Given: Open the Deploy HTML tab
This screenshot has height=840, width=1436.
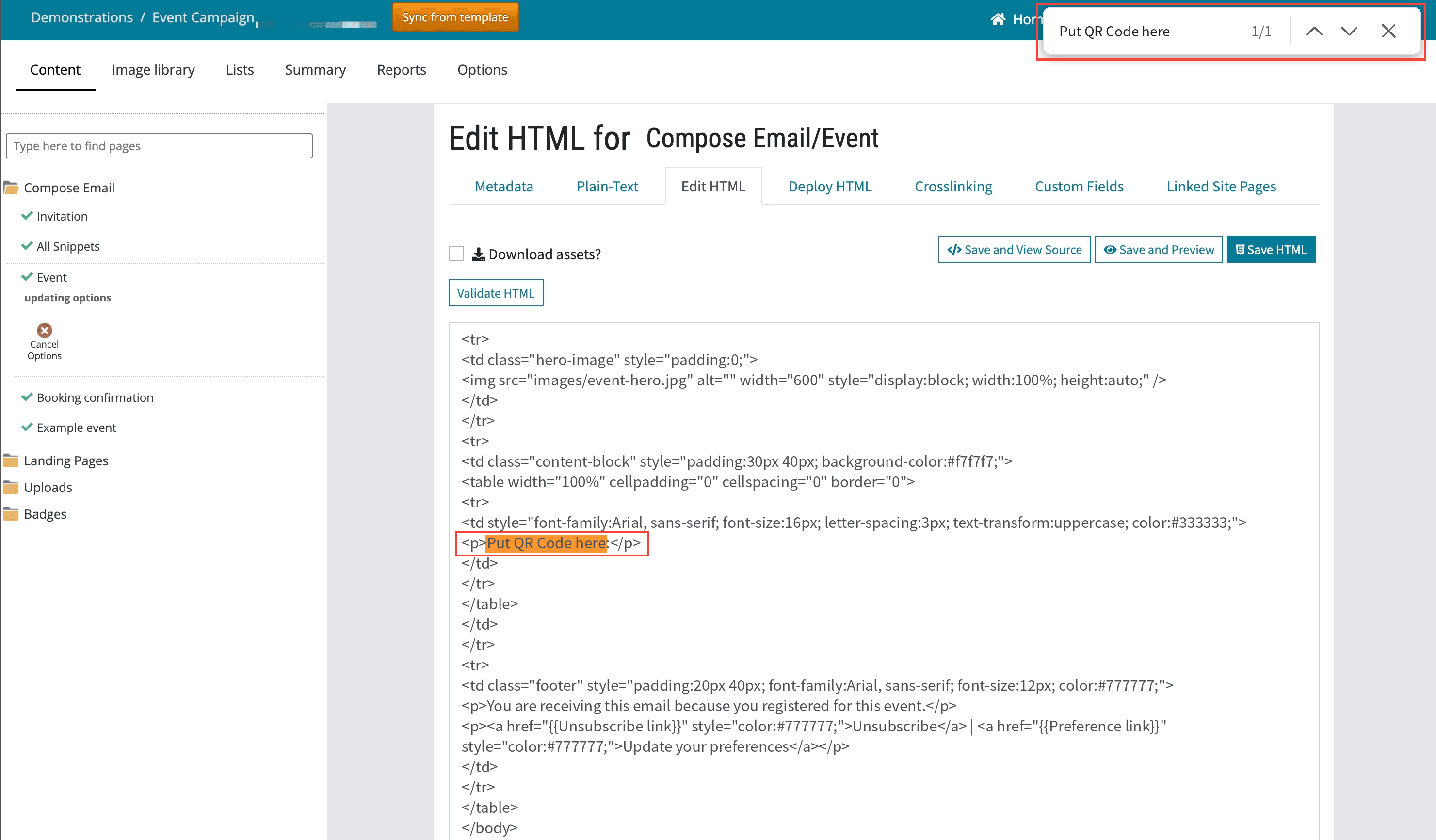Looking at the screenshot, I should (x=830, y=186).
